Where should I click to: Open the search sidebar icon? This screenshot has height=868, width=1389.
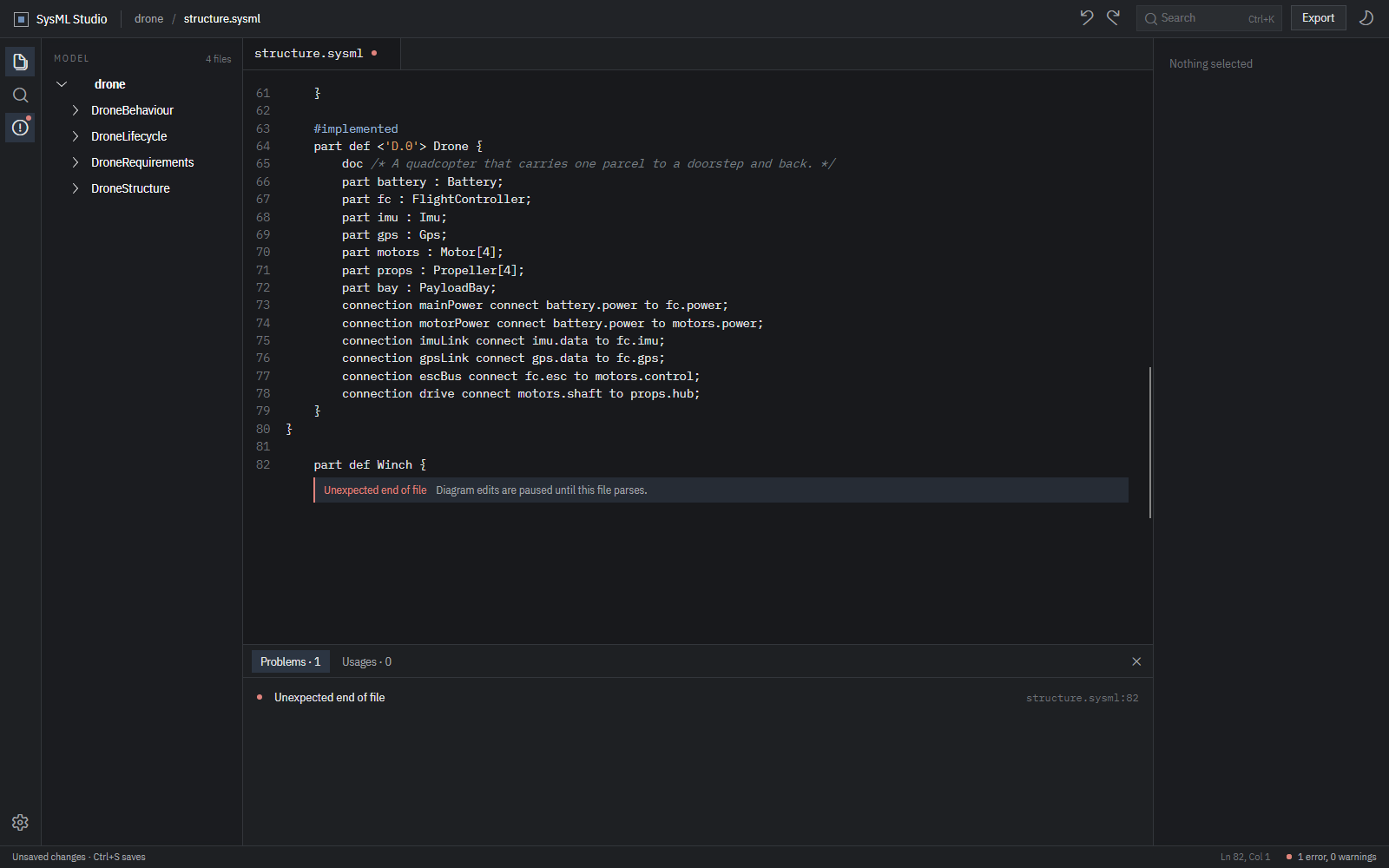click(x=20, y=95)
